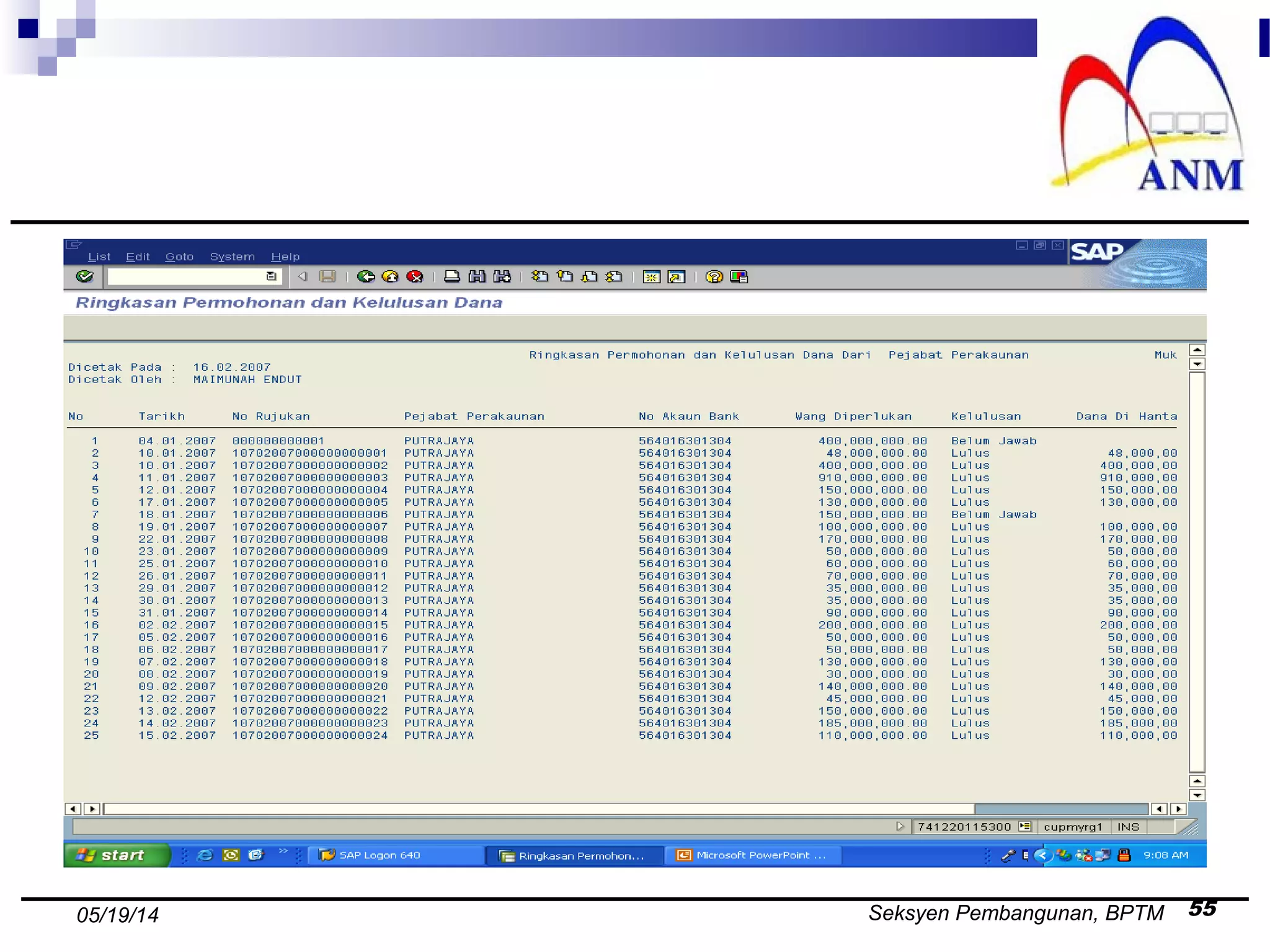
Task: Click the horizontal scrollbar thumb
Action: [x=538, y=809]
